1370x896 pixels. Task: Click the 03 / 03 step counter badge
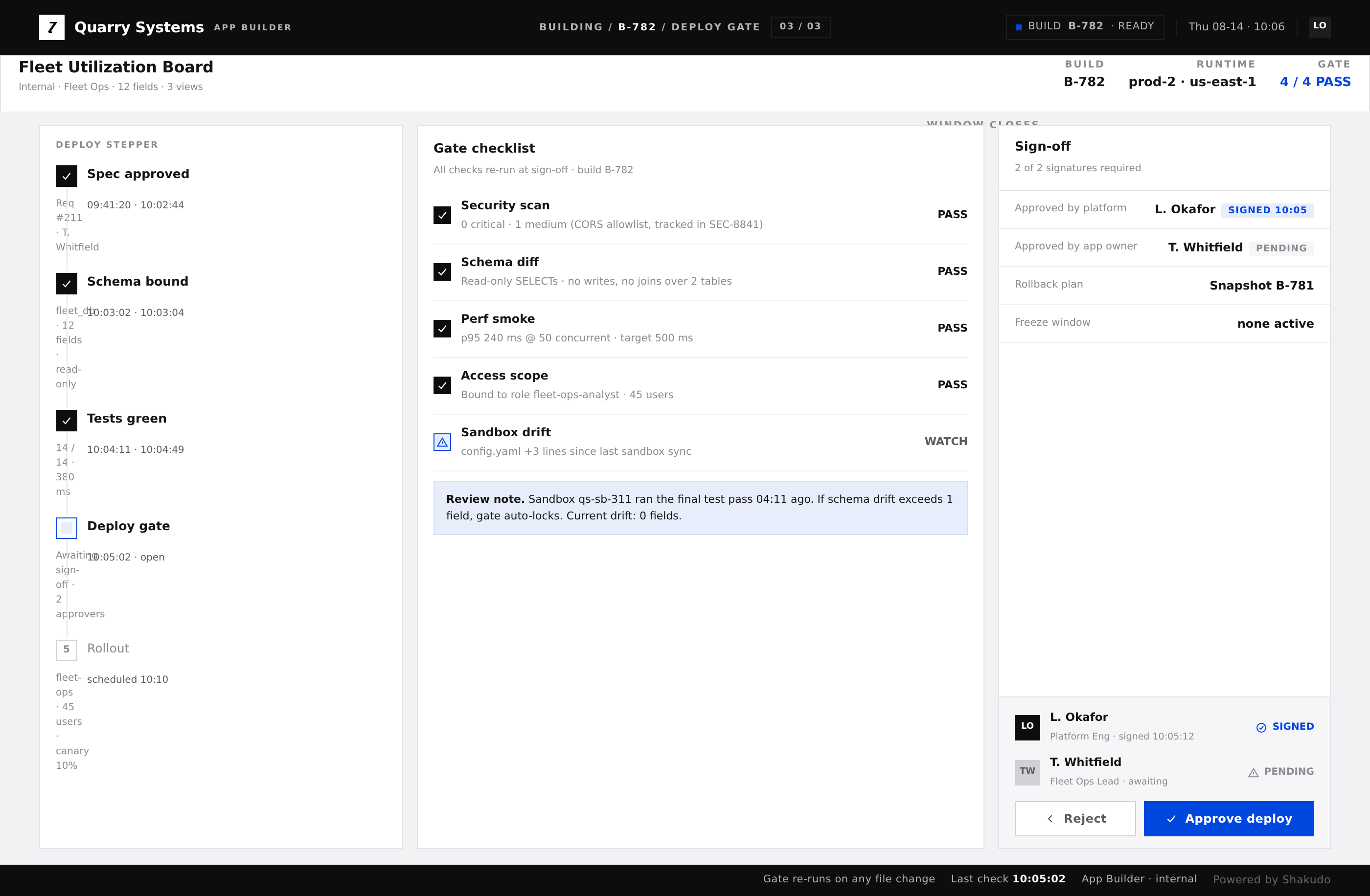click(x=800, y=26)
